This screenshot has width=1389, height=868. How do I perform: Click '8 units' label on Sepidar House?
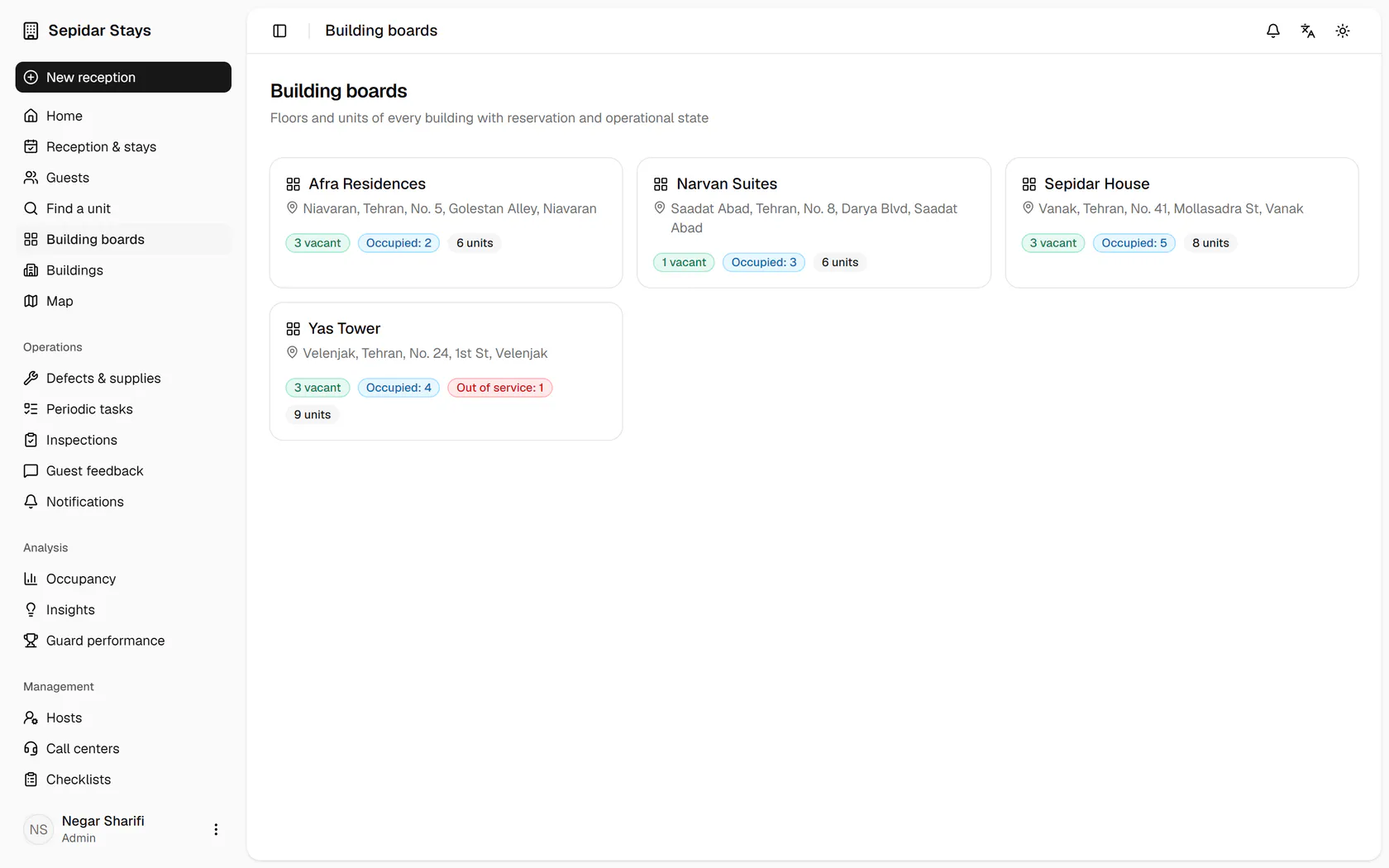coord(1210,243)
